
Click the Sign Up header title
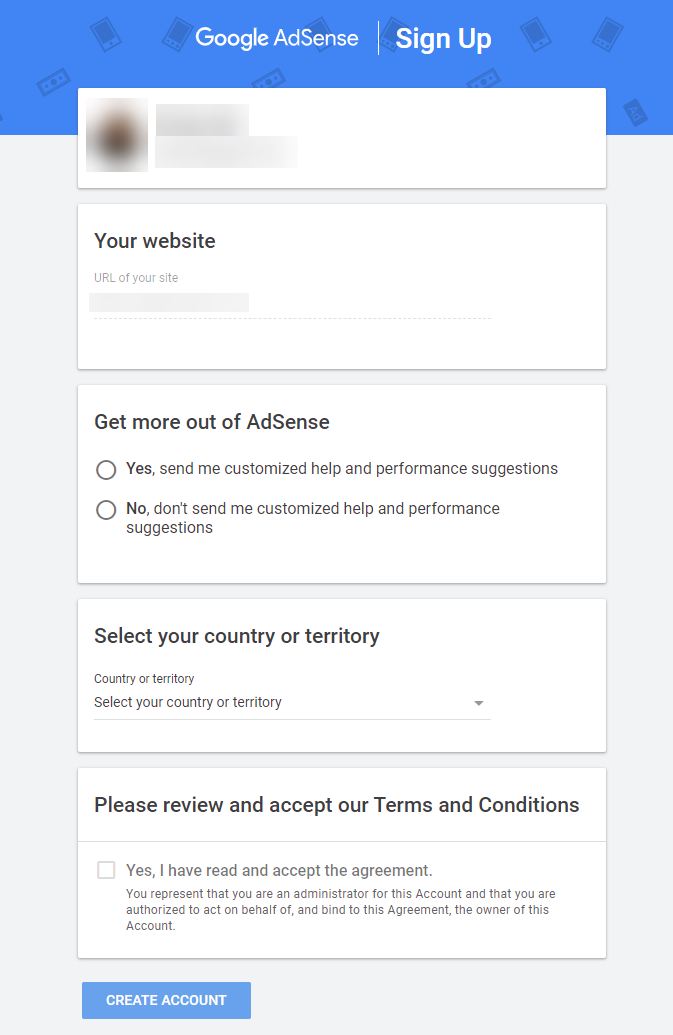click(443, 39)
